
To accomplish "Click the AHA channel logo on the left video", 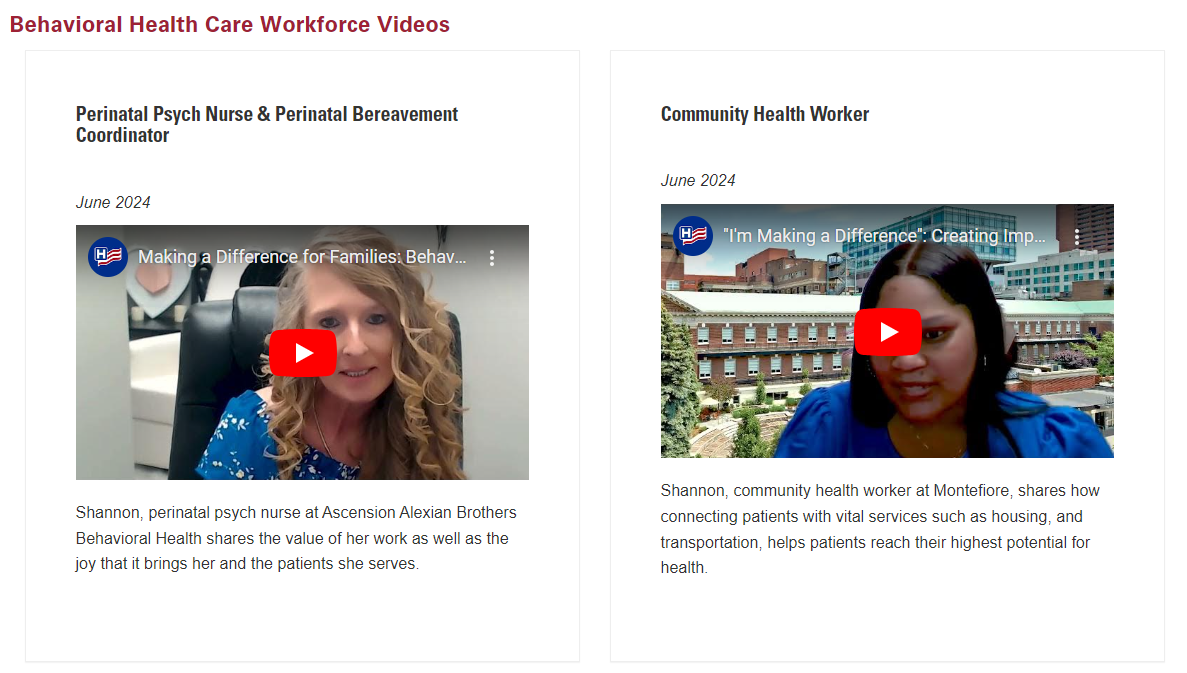I will [x=107, y=257].
